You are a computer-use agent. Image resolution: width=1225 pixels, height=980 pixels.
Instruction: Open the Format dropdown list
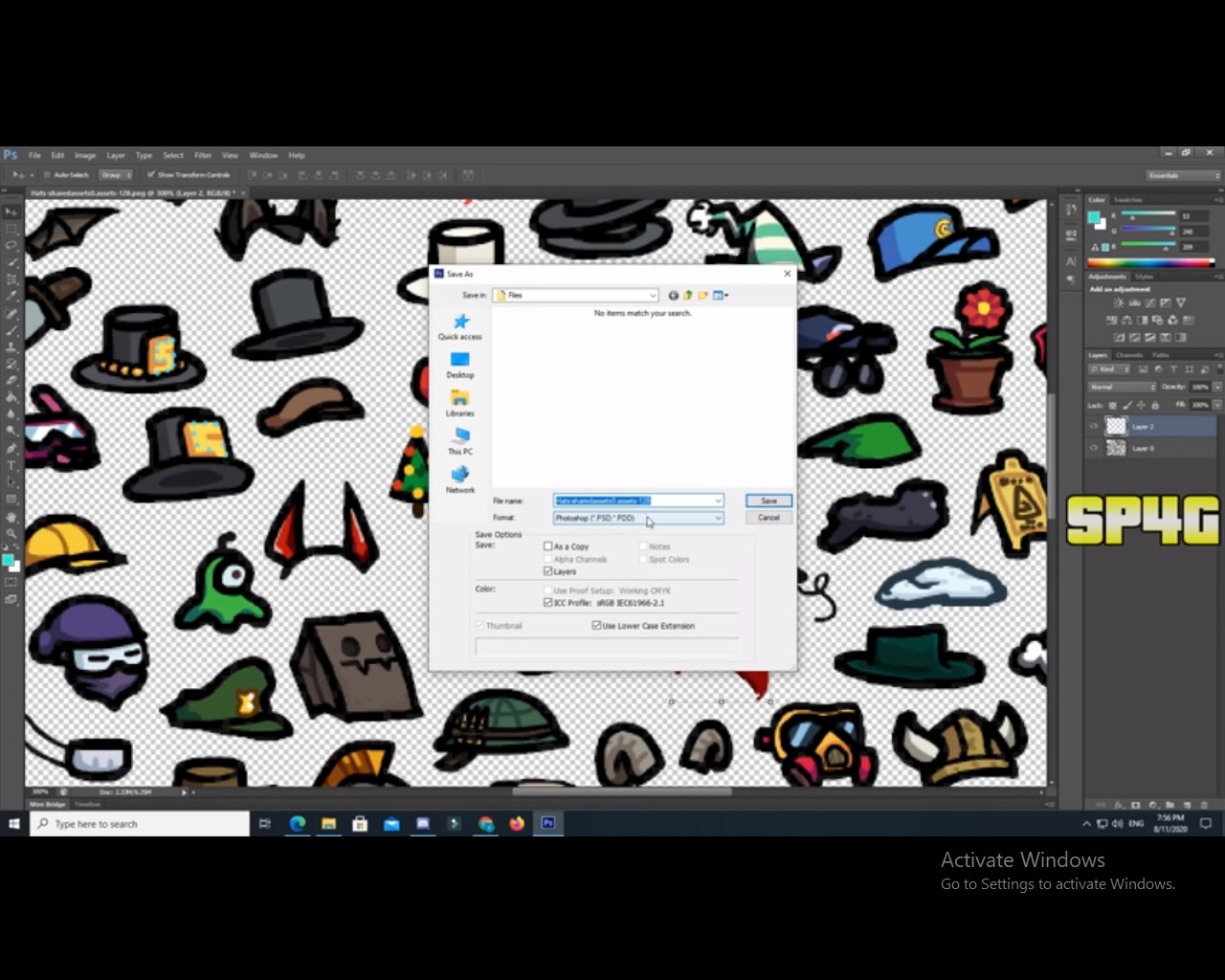click(718, 518)
